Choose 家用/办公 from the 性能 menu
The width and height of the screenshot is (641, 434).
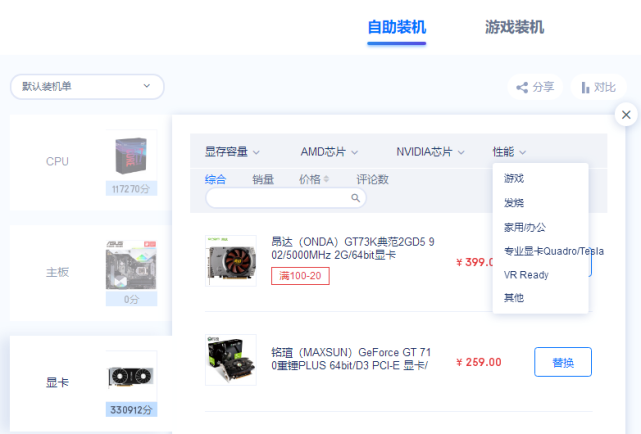[524, 227]
